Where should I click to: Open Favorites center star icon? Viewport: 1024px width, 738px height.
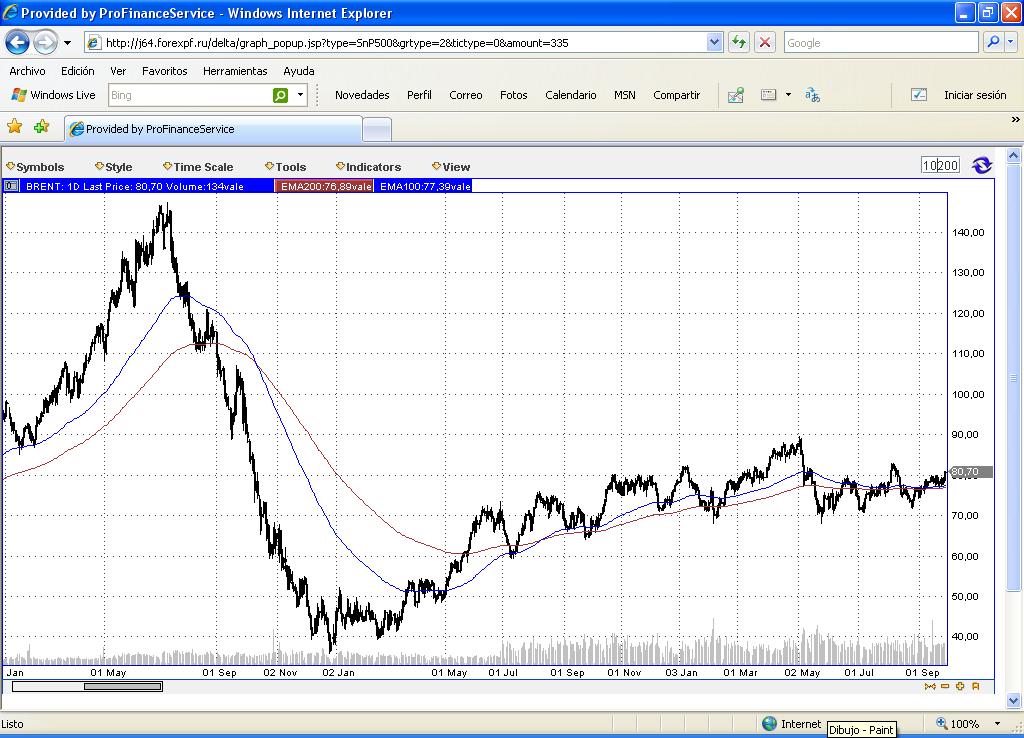point(14,127)
